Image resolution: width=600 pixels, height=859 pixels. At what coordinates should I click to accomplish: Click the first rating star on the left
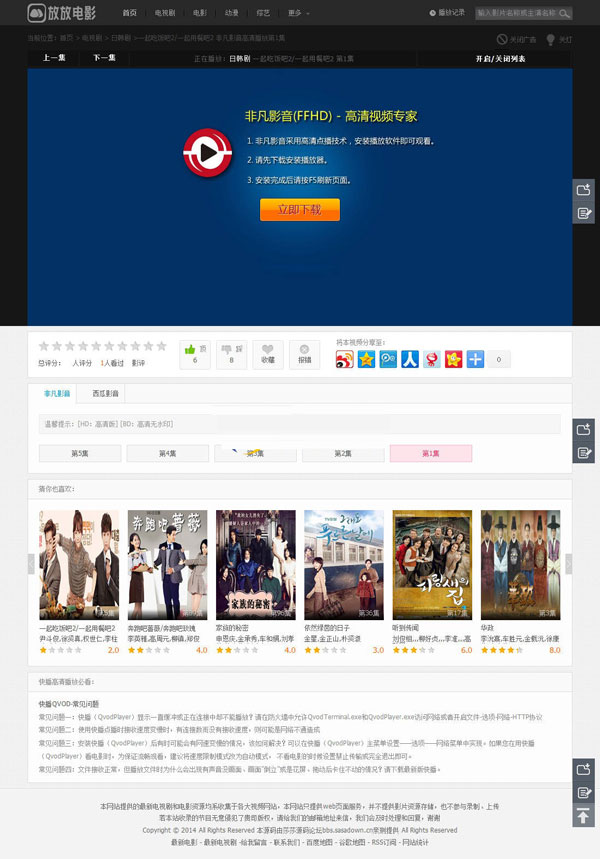pos(44,346)
